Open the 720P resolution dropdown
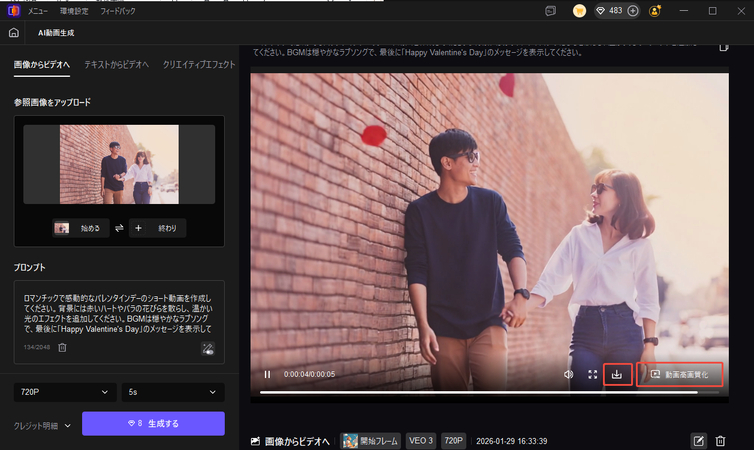 click(65, 392)
